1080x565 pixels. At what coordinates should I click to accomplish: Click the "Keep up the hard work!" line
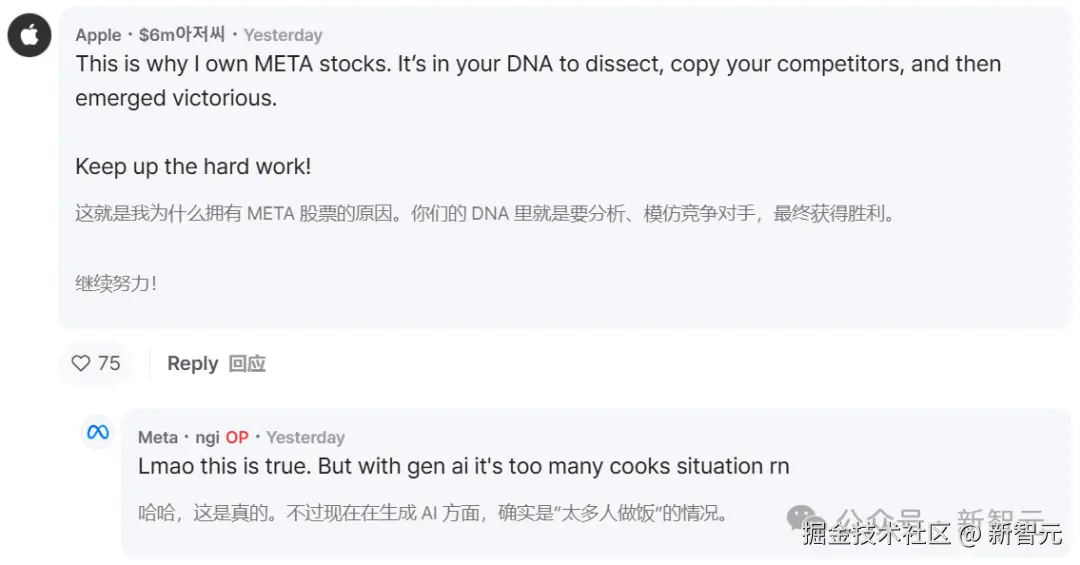[x=193, y=166]
